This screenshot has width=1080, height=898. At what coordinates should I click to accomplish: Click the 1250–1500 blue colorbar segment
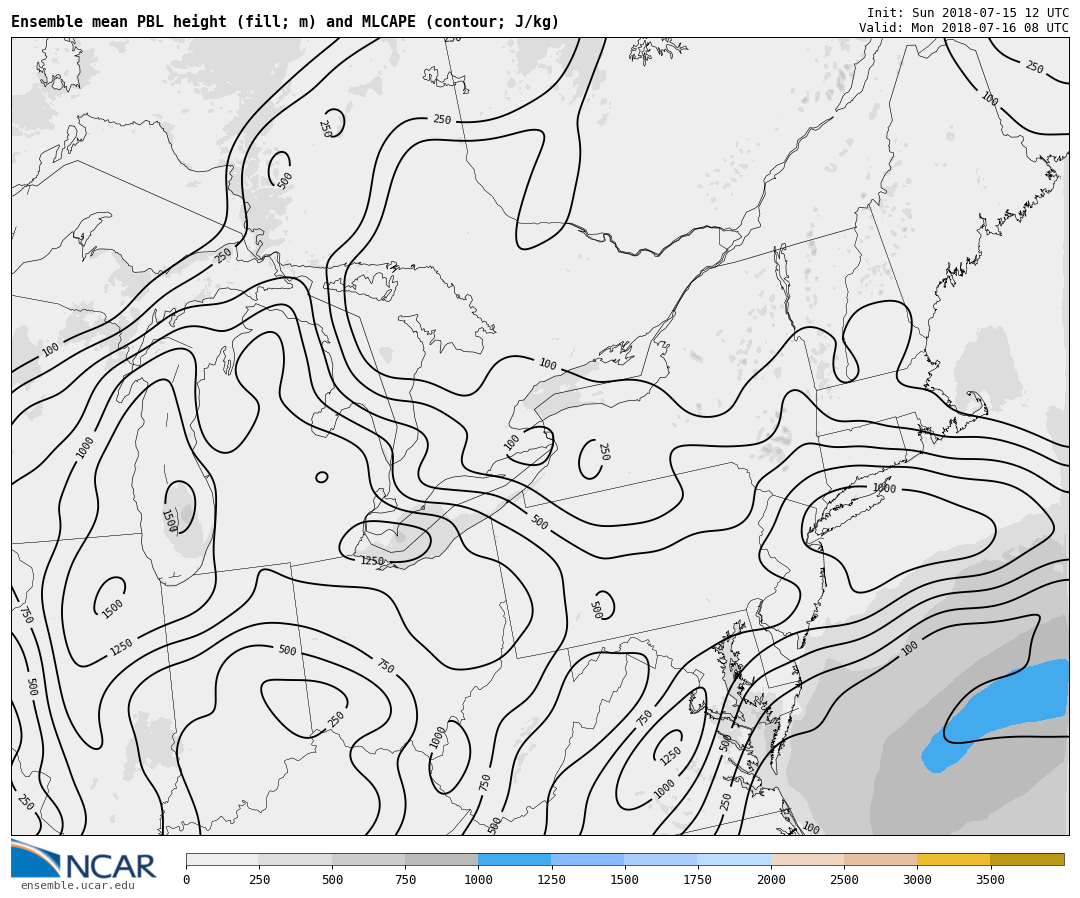588,859
